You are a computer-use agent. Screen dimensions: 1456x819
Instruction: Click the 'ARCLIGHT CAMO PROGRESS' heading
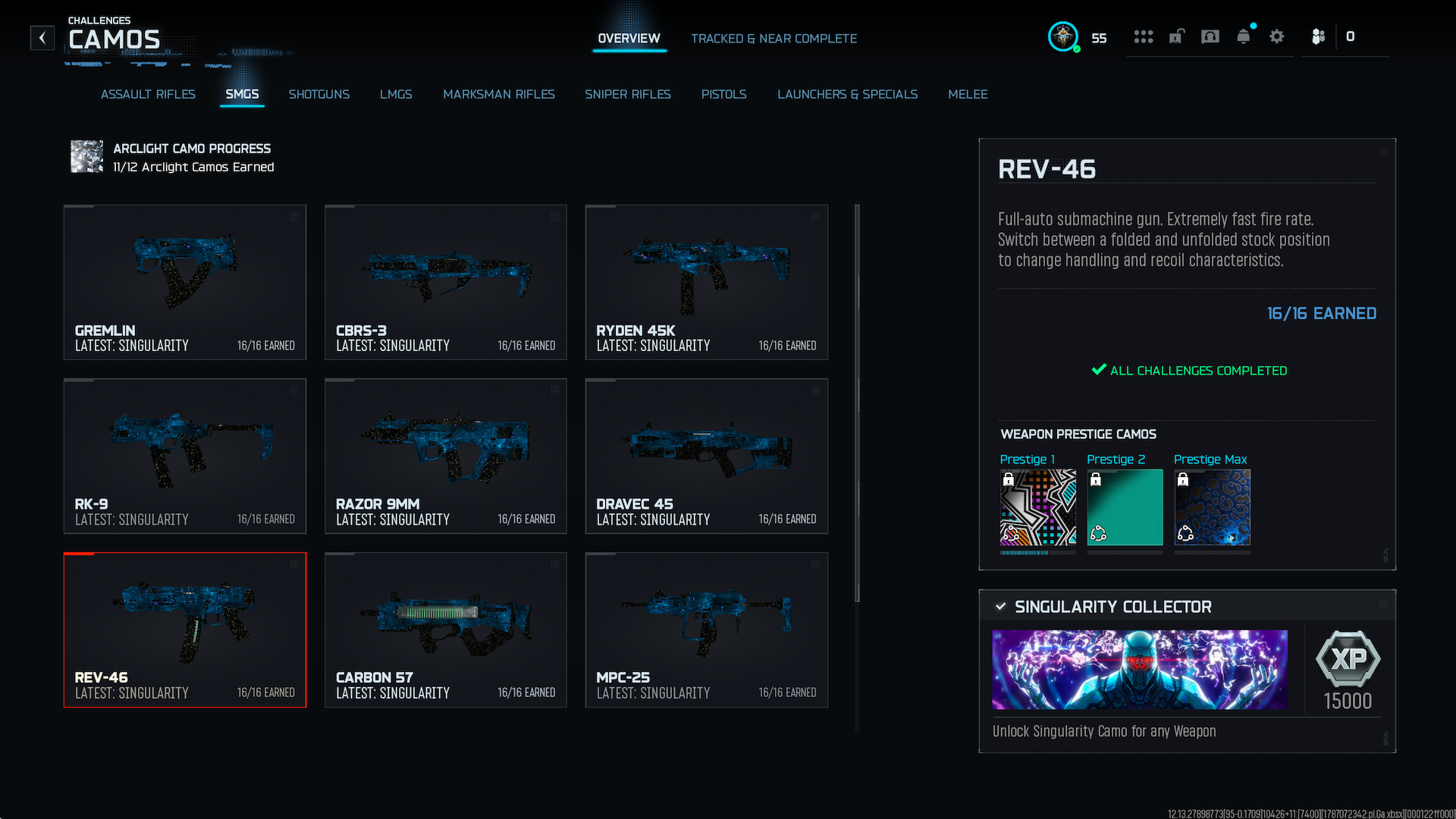click(192, 149)
